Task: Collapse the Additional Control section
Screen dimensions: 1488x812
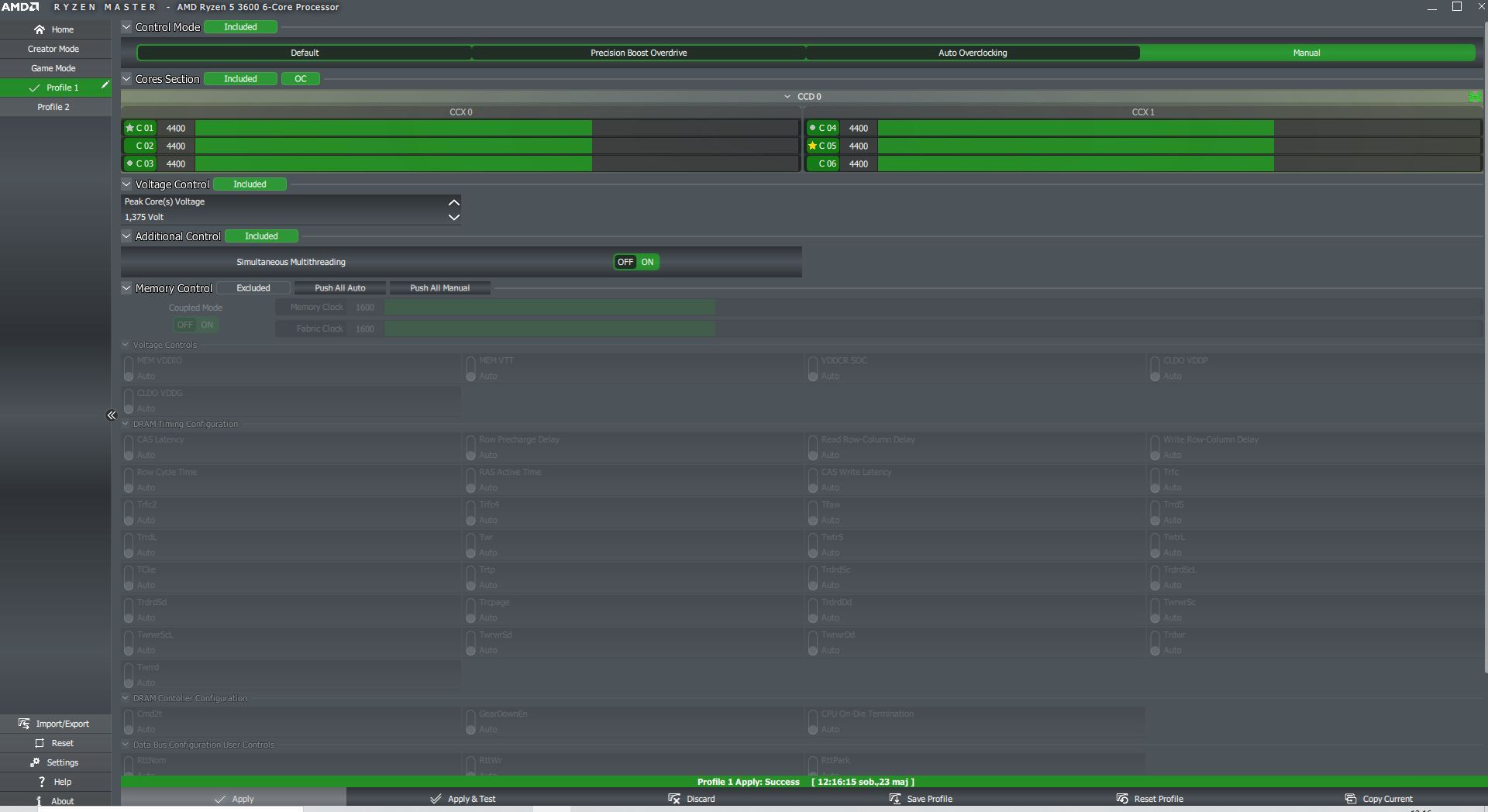Action: tap(126, 236)
